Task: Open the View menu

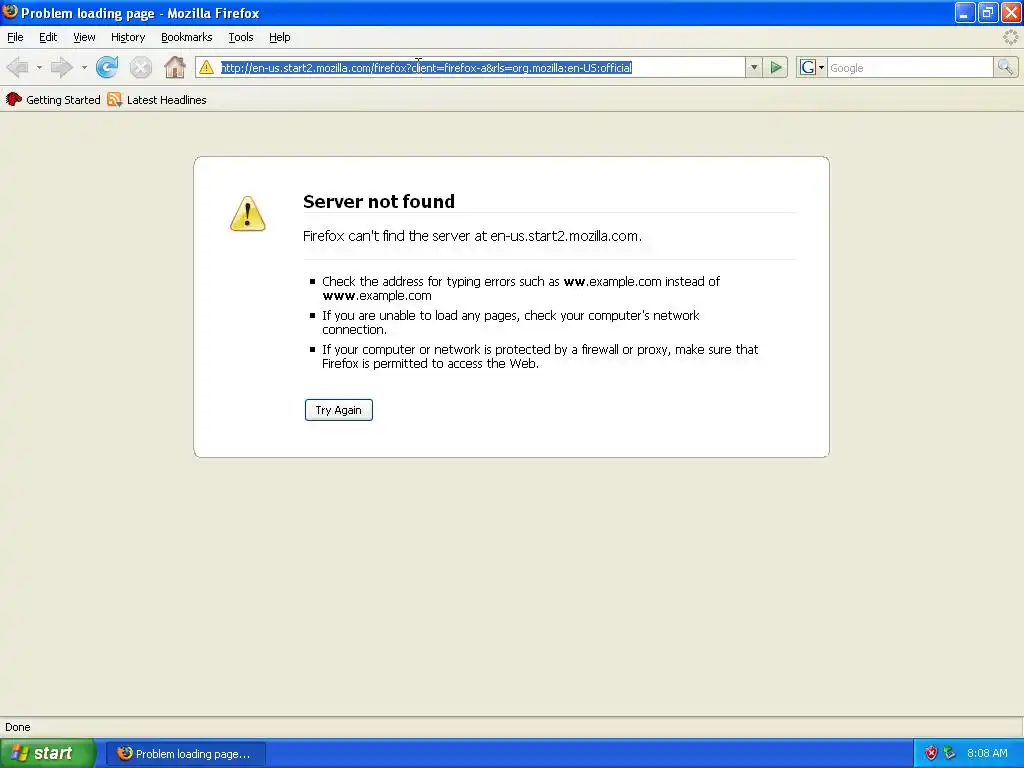Action: (x=84, y=37)
